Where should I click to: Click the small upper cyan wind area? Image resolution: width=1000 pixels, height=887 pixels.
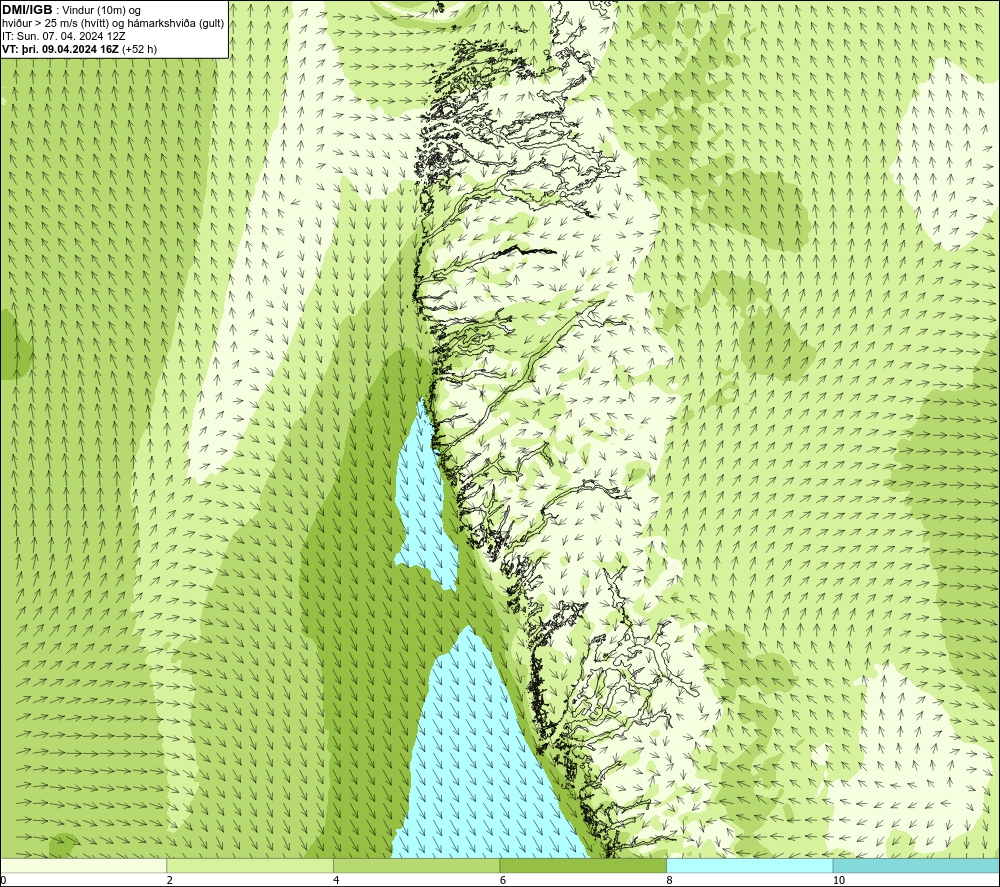point(426,504)
